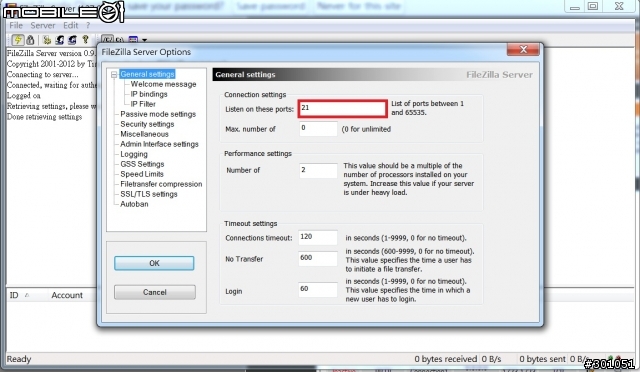Close the FileZilla Server Options dialog
Viewport: 640px width, 372px height.
click(x=523, y=49)
